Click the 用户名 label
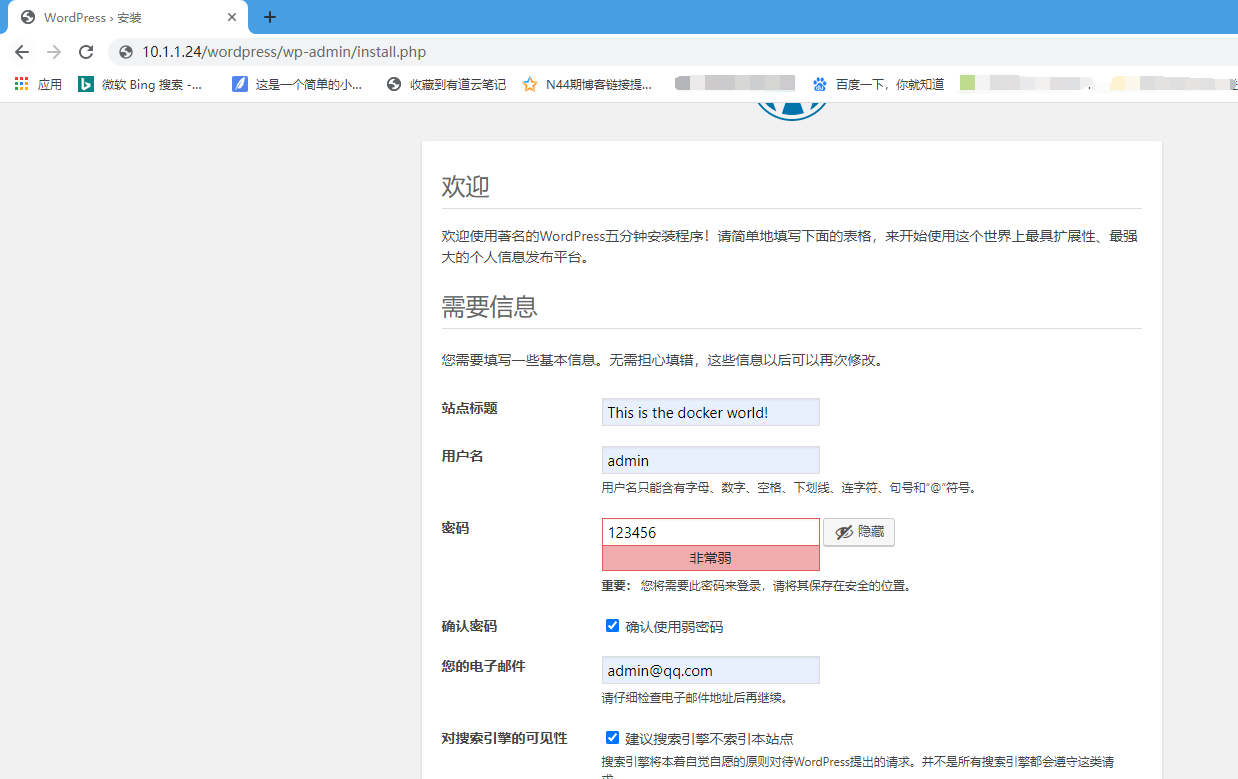1238x779 pixels. (x=463, y=456)
